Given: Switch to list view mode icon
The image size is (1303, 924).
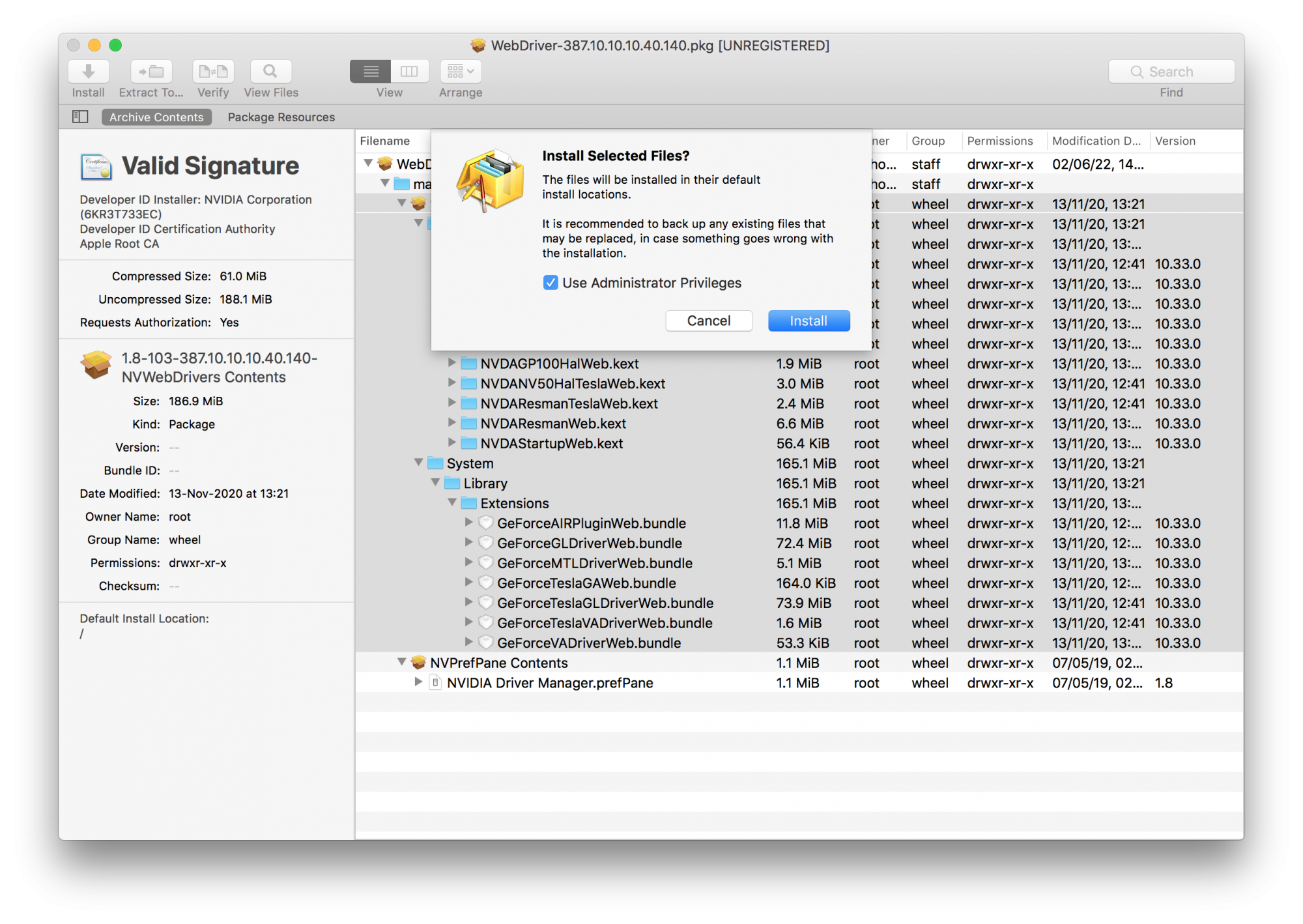Looking at the screenshot, I should [x=371, y=72].
